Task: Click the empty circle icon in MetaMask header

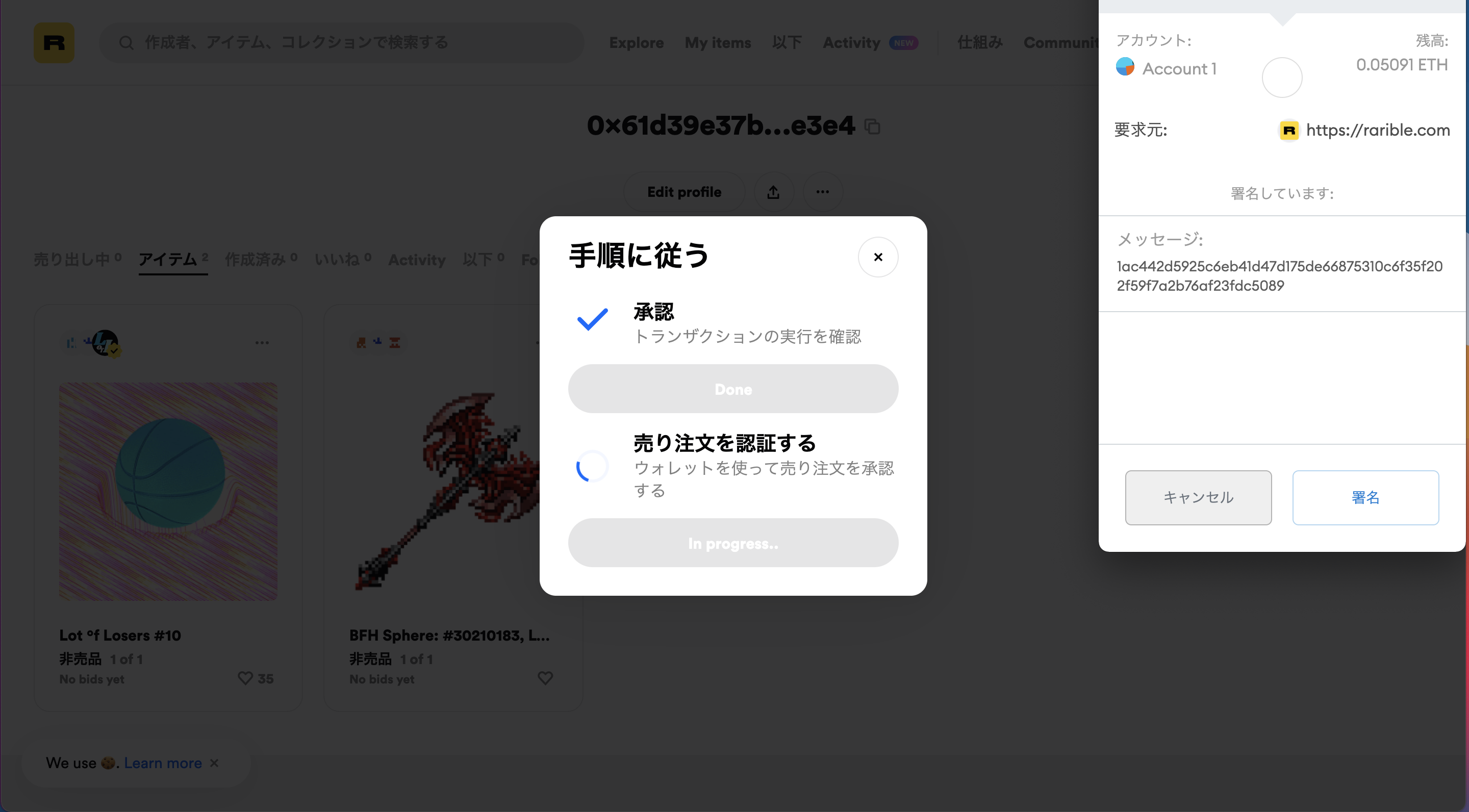Action: click(1282, 78)
